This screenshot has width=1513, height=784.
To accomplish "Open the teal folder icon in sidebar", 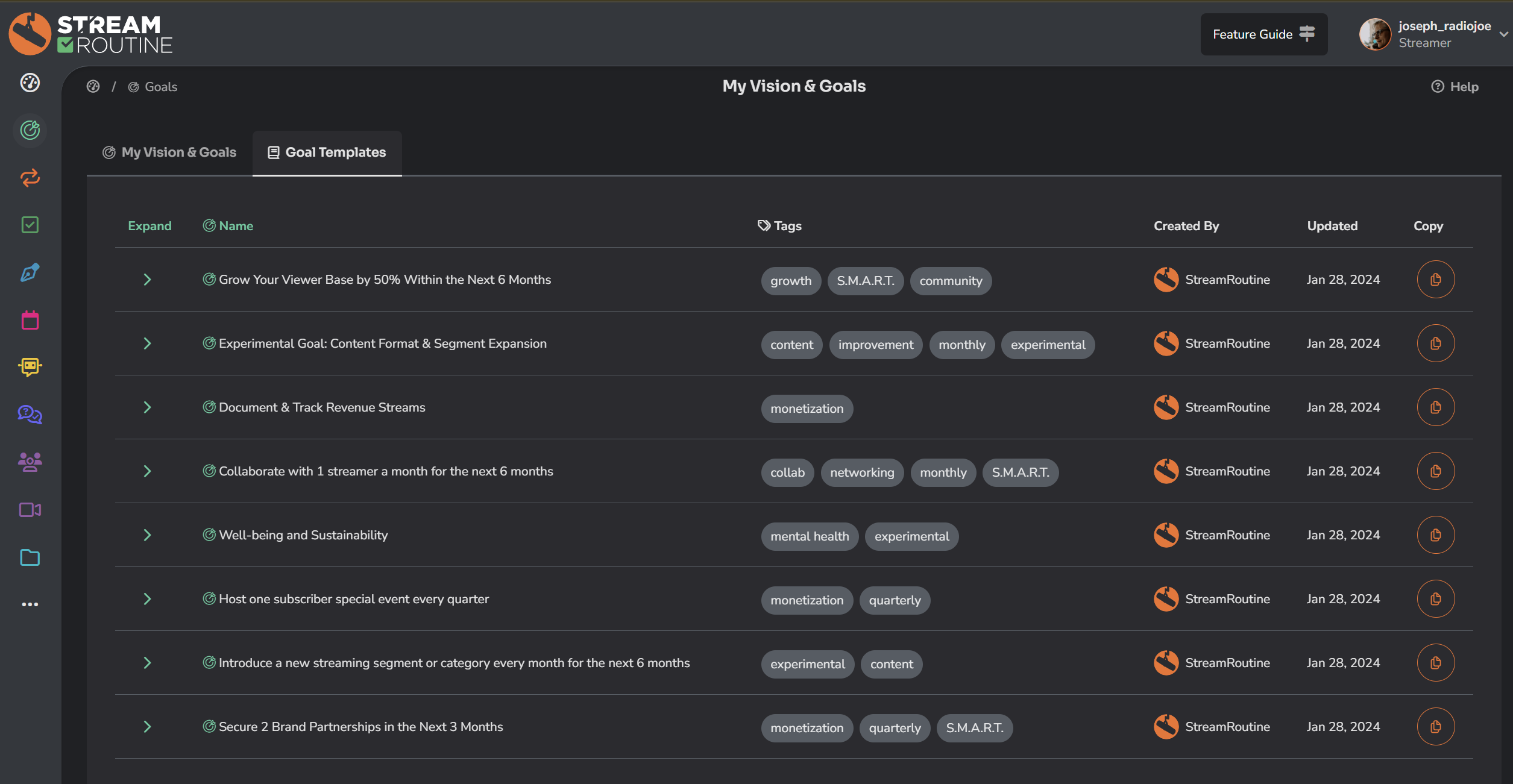I will [30, 557].
